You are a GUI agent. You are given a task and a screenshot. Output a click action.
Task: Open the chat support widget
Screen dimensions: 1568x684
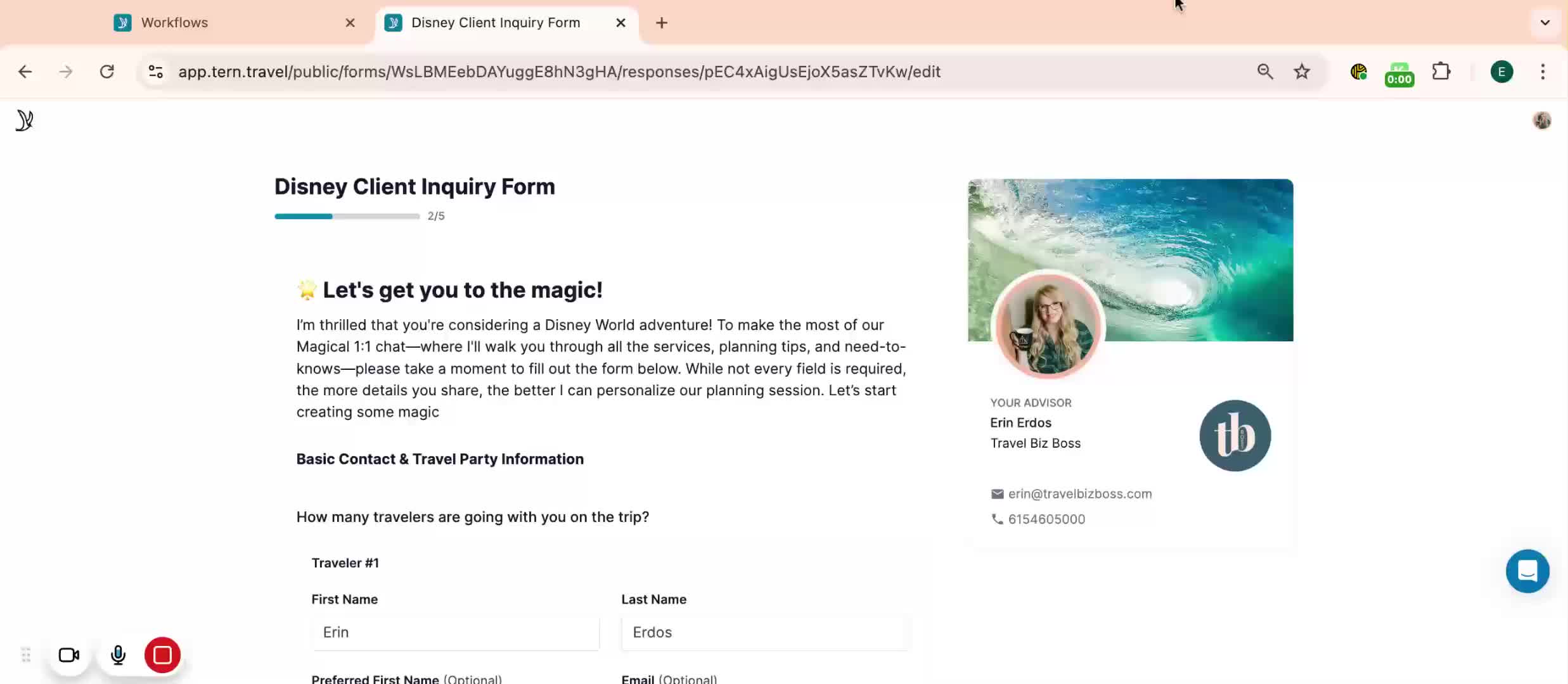point(1527,571)
